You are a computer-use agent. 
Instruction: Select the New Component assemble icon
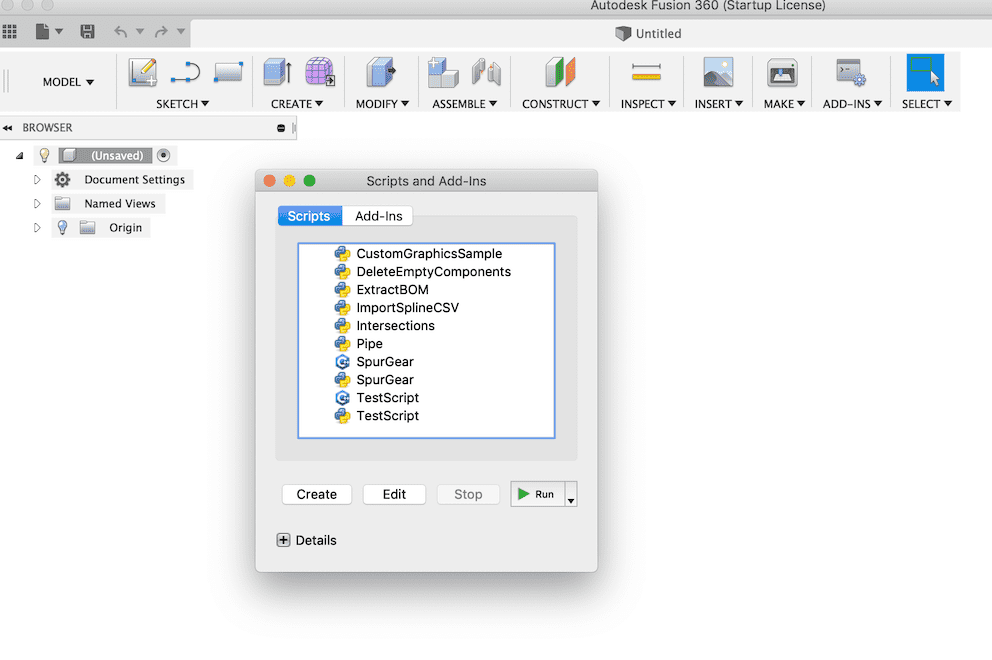(443, 72)
